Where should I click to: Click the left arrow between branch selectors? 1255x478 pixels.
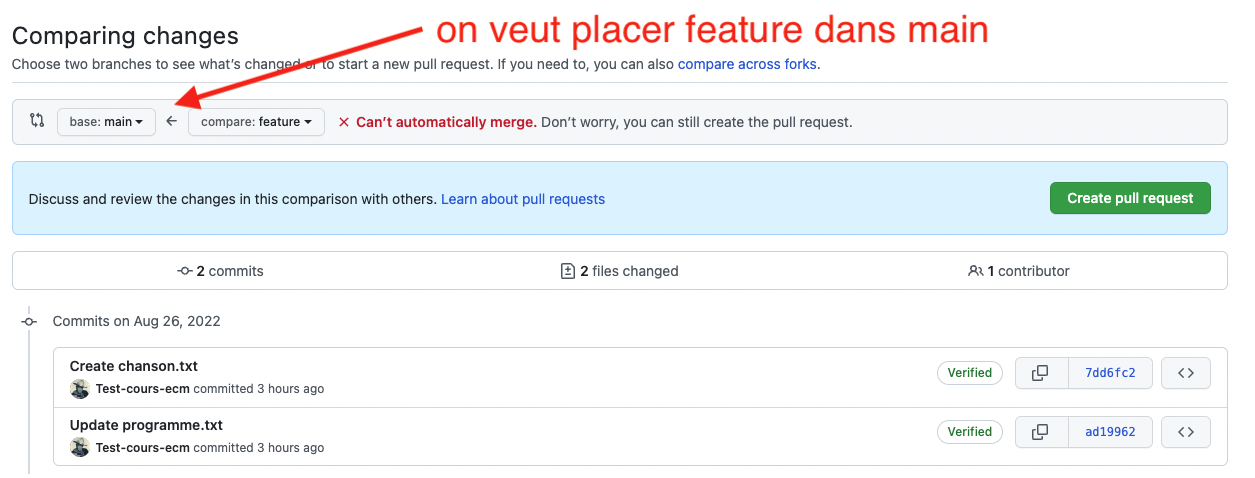[172, 122]
